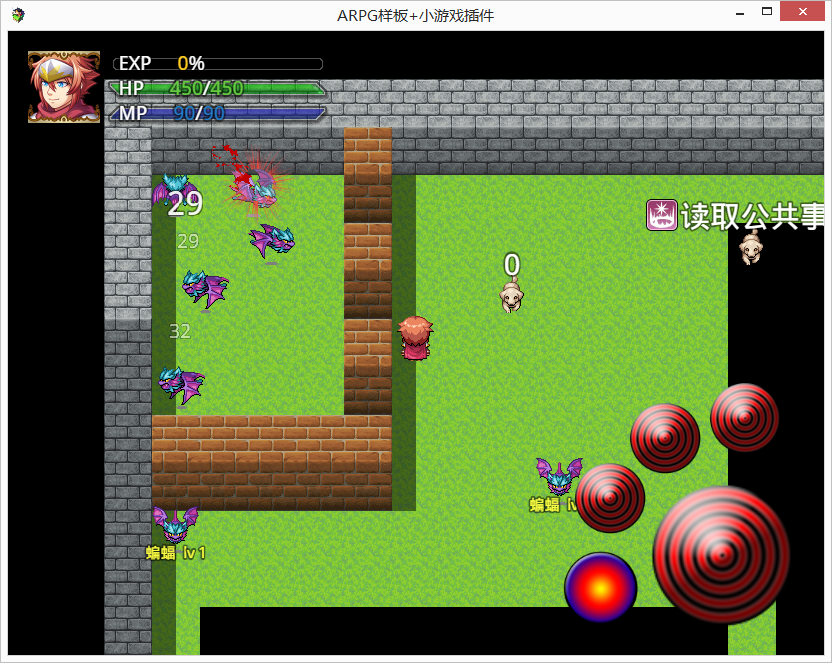This screenshot has height=663, width=832.
Task: Click the EXP 0% progress bar
Action: tap(218, 64)
